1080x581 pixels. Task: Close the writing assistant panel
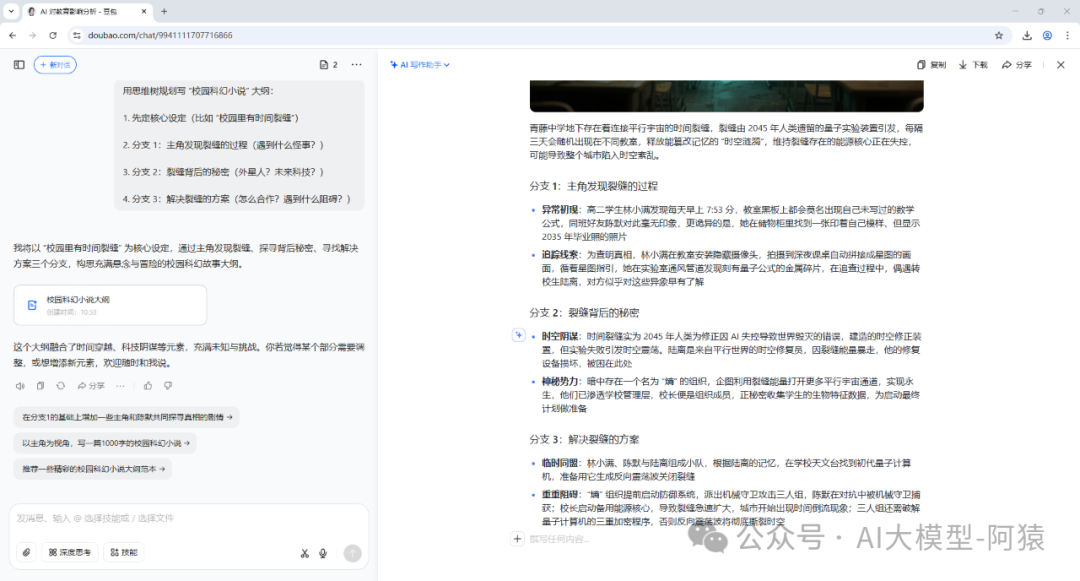click(x=1061, y=65)
